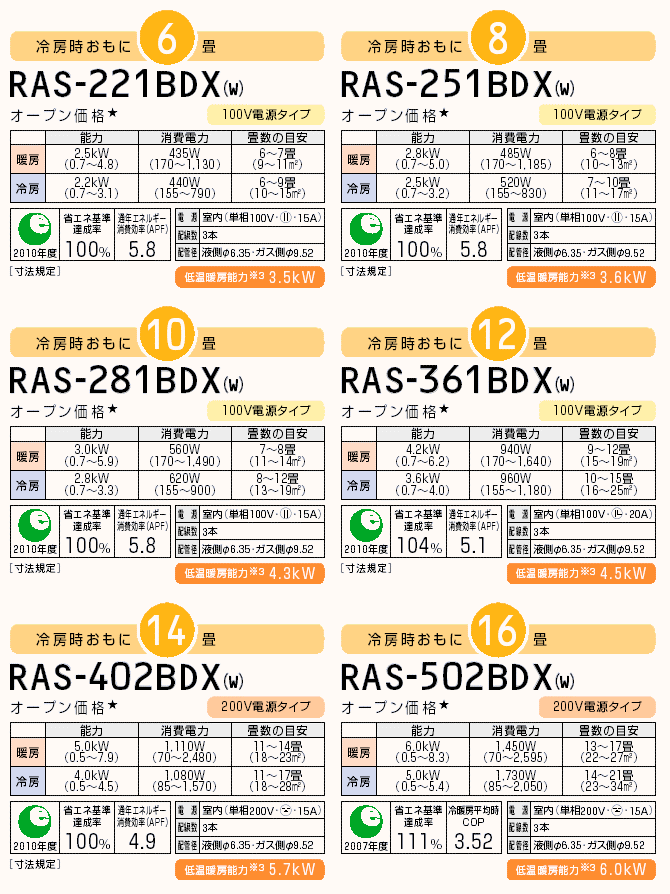Screen dimensions: 670x894
Task: Click the 低温暖房能力 6.0kW badge
Action: click(581, 869)
